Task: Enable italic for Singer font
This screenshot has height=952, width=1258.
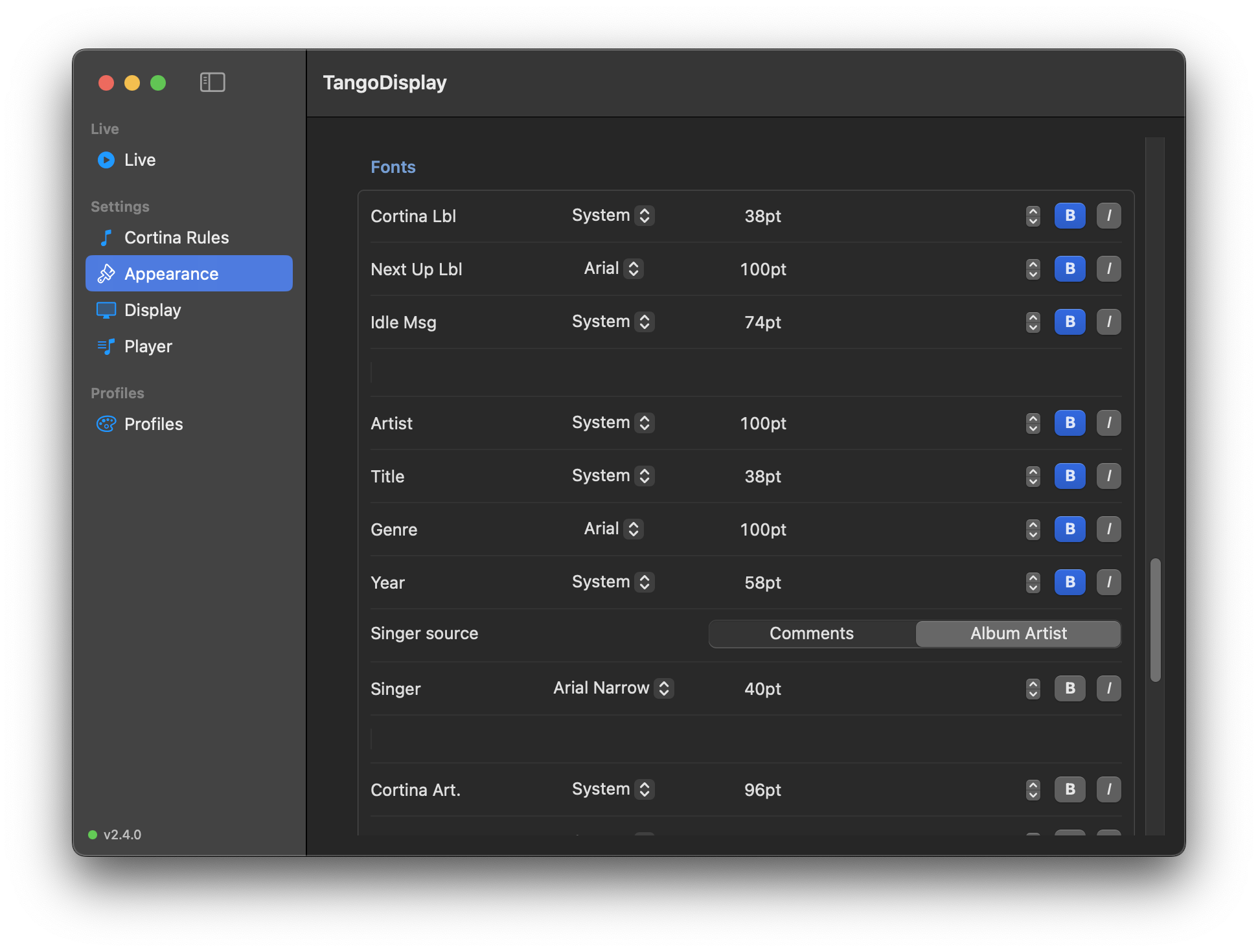Action: (1109, 688)
